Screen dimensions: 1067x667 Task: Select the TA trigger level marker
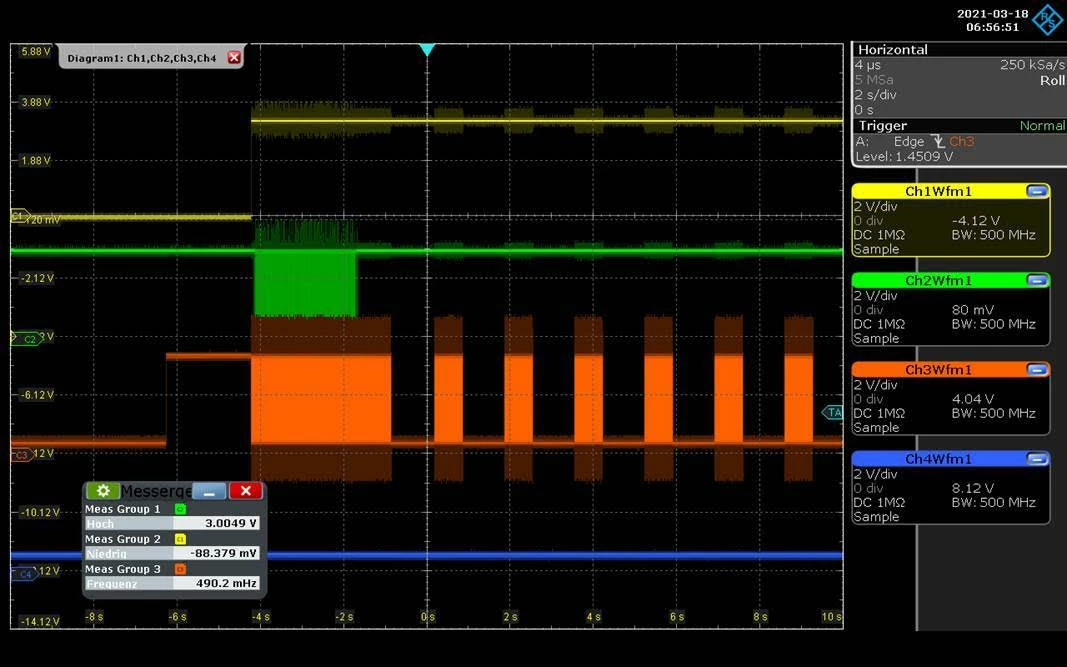point(833,412)
